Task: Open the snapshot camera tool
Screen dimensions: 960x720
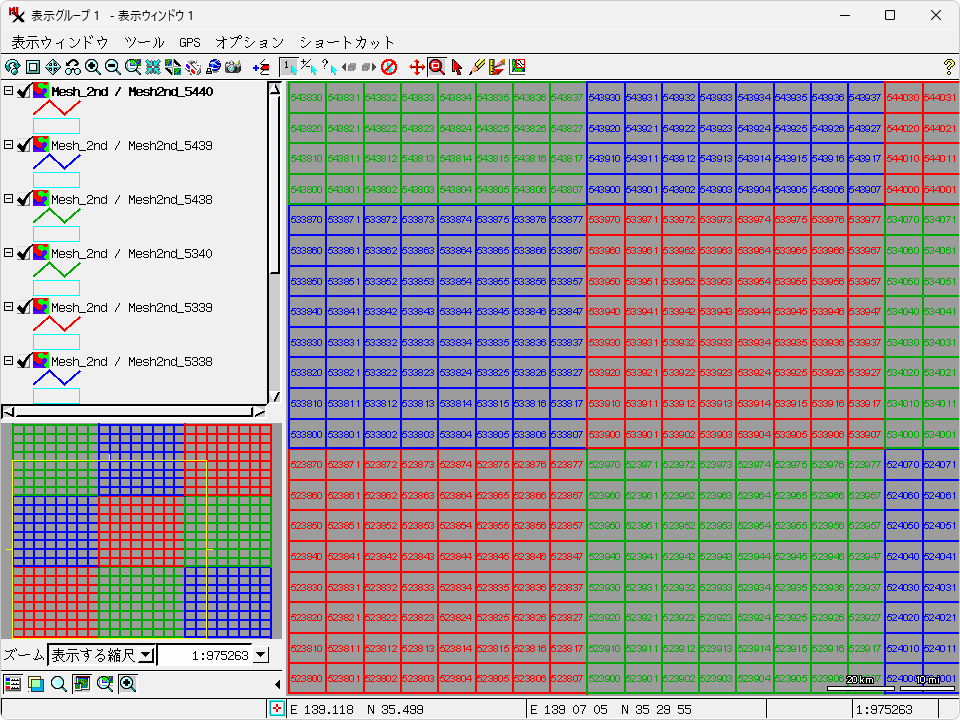Action: 233,67
